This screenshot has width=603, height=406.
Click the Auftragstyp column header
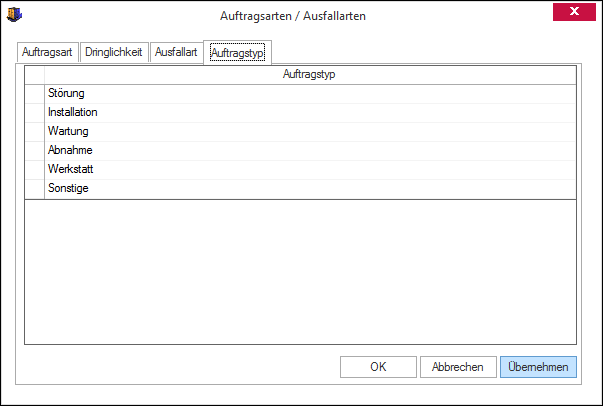[x=310, y=74]
